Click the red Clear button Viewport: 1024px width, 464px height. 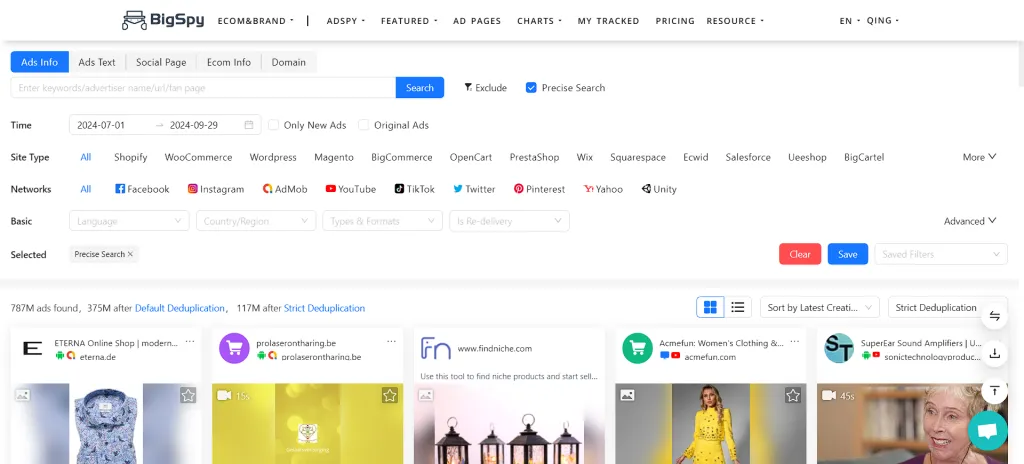(x=799, y=254)
